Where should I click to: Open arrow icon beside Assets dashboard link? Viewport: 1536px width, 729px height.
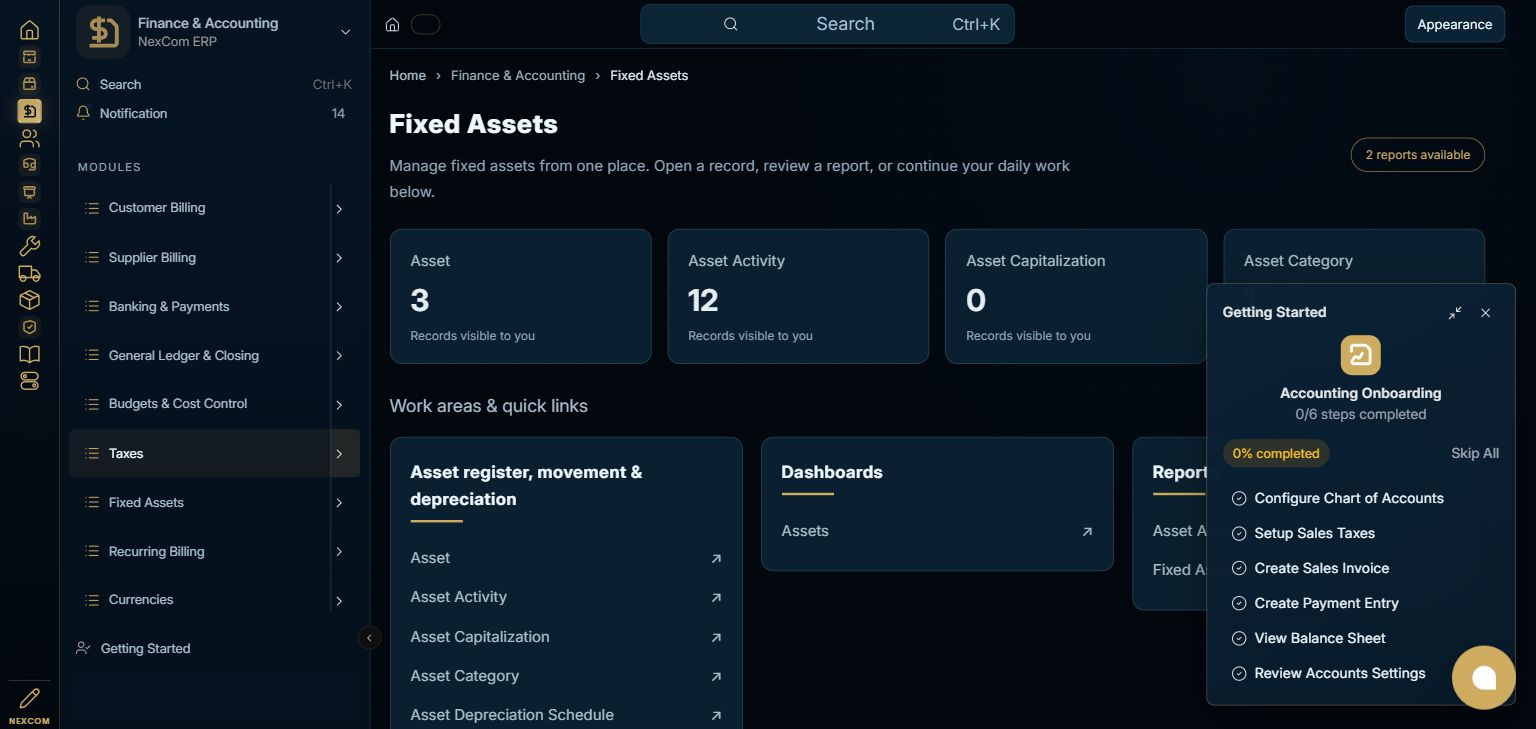click(1087, 532)
